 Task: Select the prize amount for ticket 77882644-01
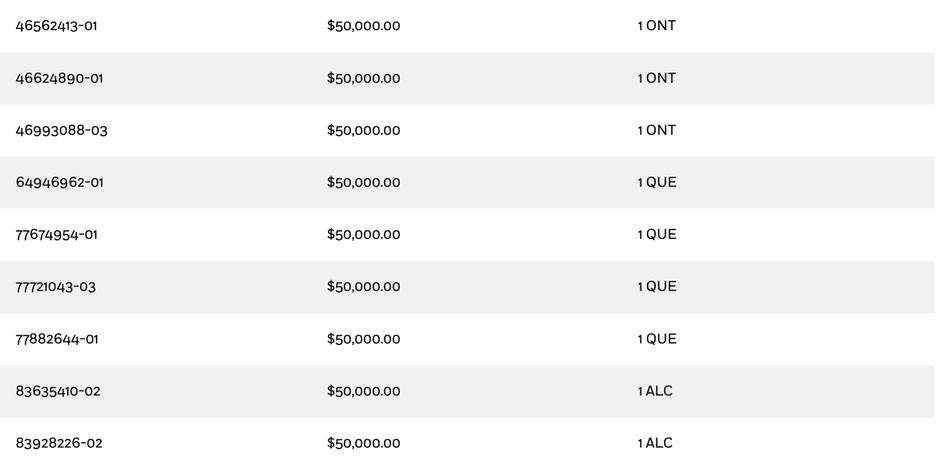(x=363, y=339)
